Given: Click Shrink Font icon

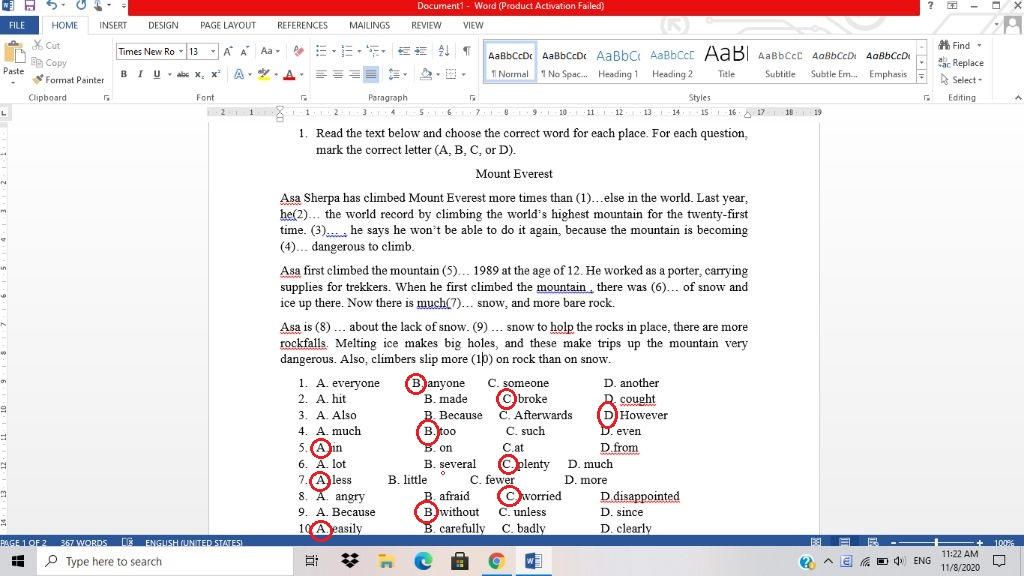Looking at the screenshot, I should [244, 51].
